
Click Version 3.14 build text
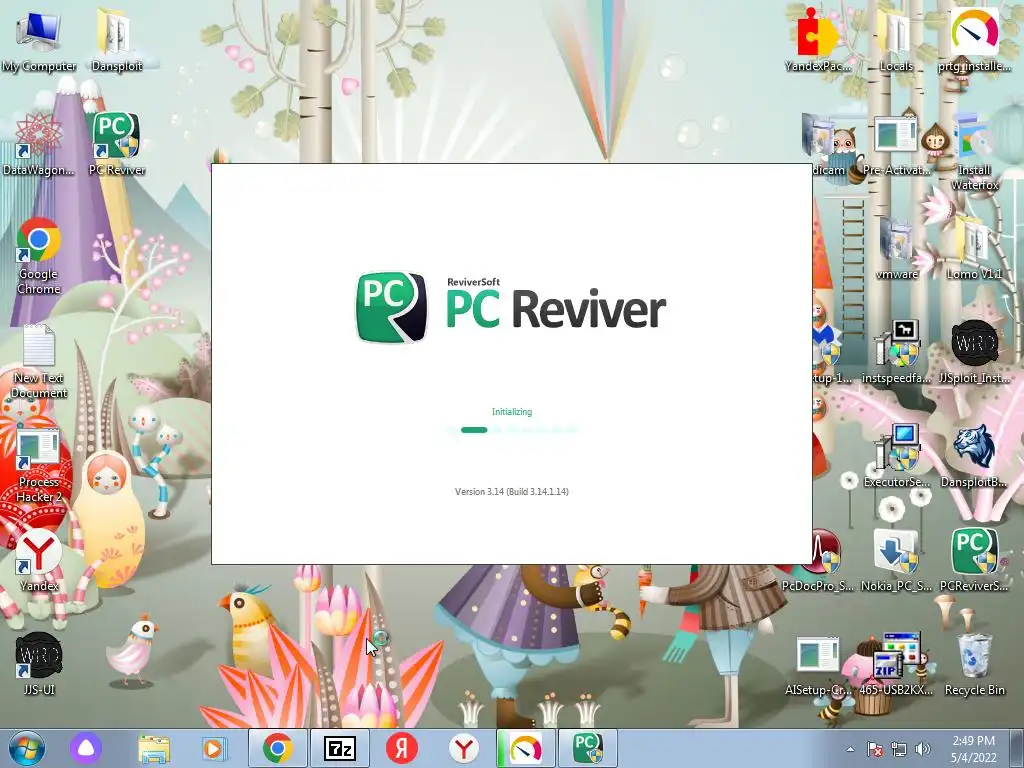(511, 491)
